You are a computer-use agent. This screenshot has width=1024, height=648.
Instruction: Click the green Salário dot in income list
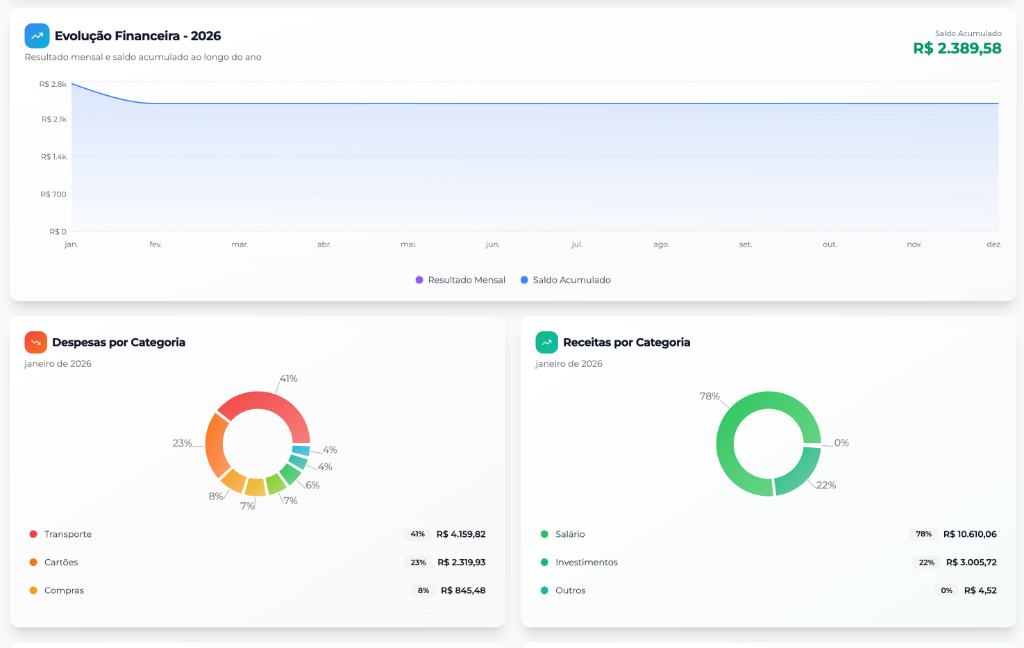point(545,534)
